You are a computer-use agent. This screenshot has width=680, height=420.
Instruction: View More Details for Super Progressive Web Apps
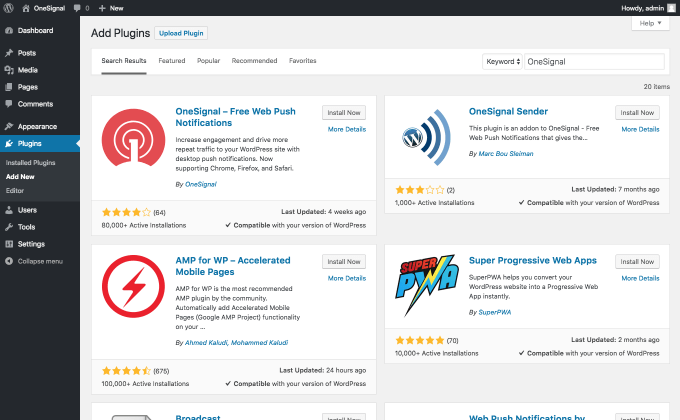click(640, 278)
